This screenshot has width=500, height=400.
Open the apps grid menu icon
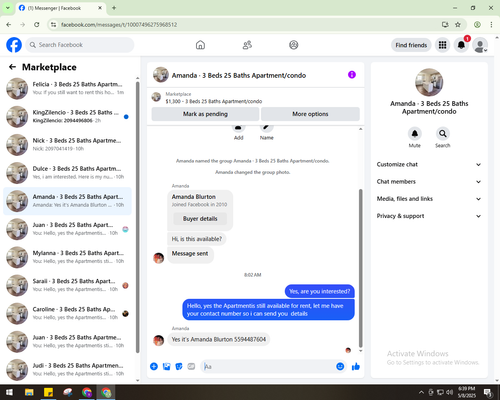tap(442, 45)
